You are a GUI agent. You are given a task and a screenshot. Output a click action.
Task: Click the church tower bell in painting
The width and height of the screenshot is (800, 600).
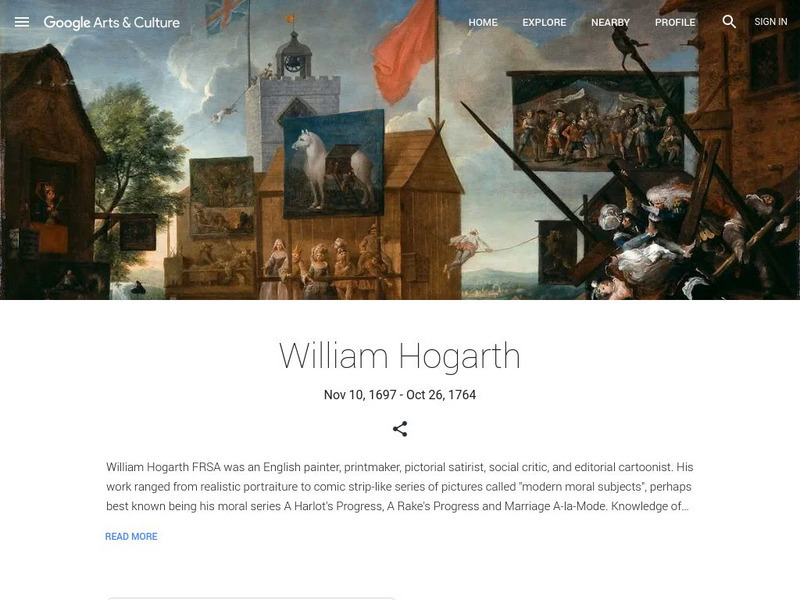[x=293, y=60]
